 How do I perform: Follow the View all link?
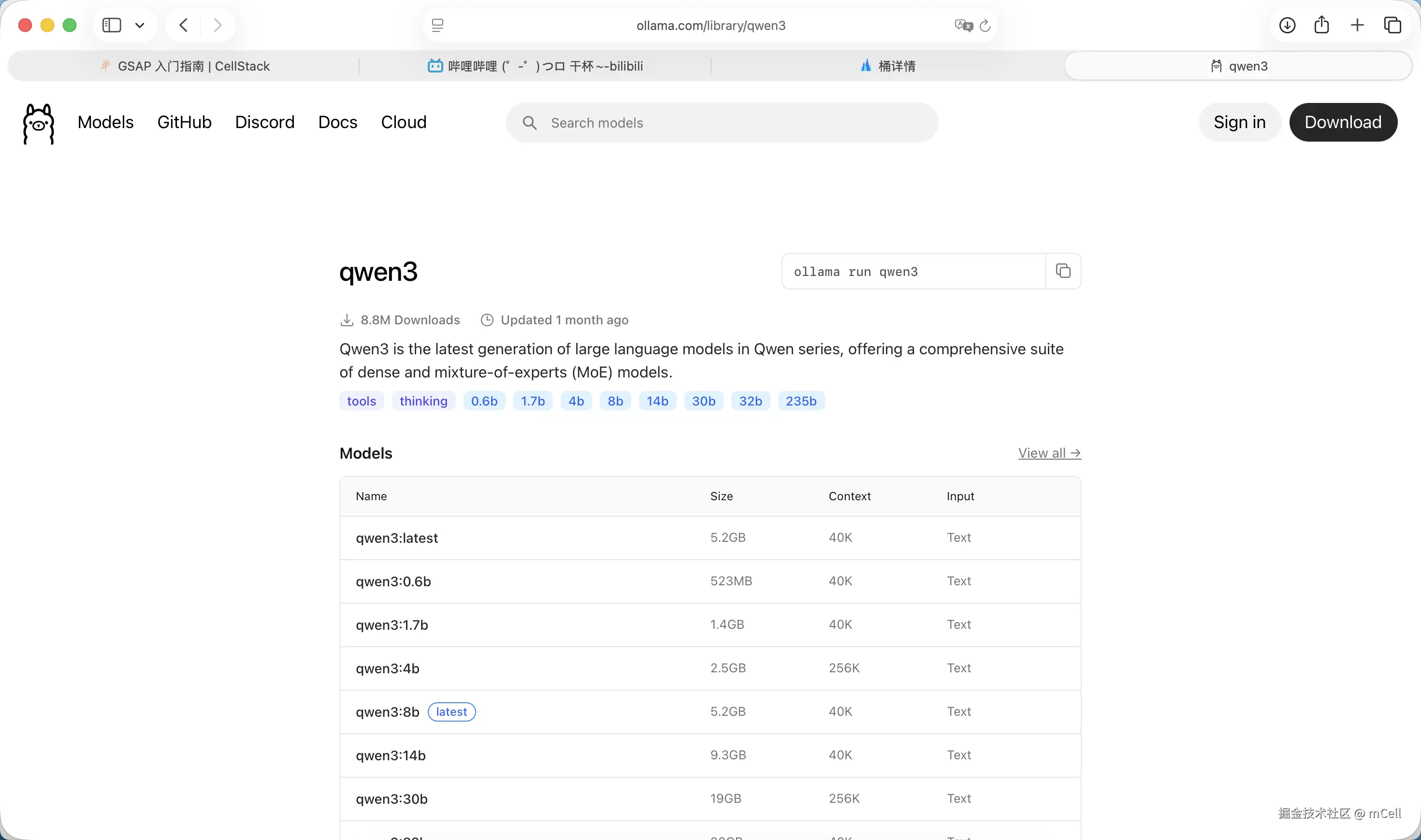(1049, 453)
